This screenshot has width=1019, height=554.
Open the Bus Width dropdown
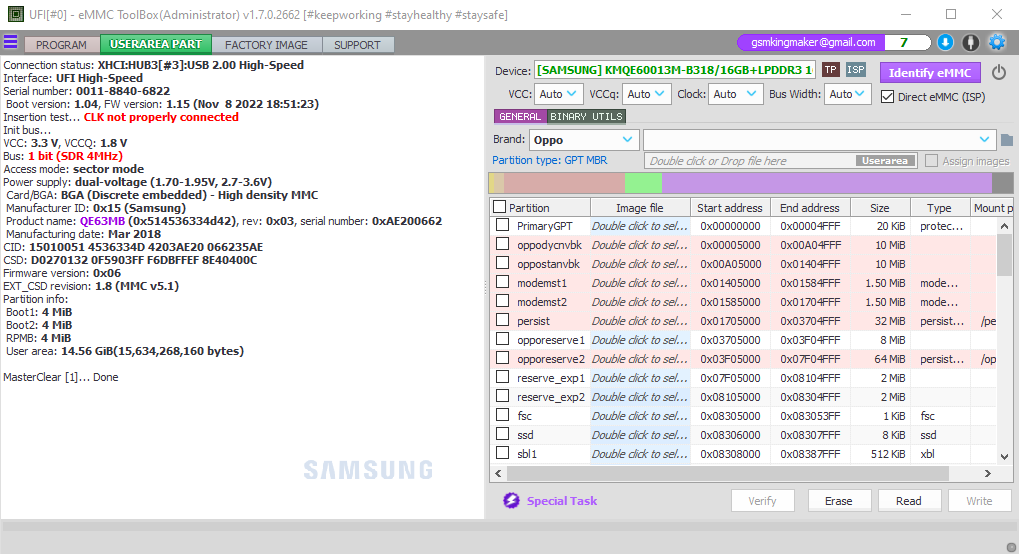[x=847, y=94]
